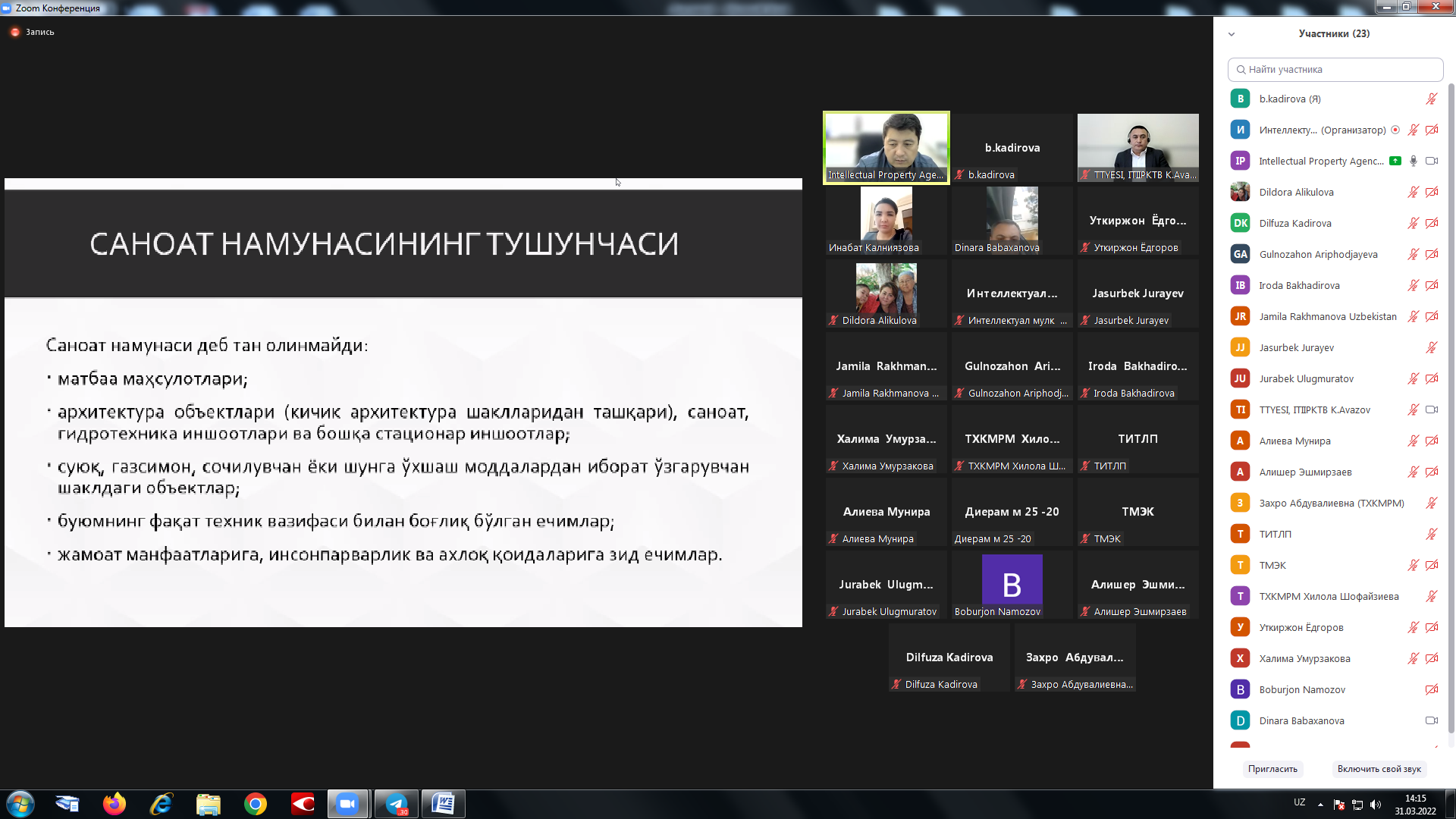
Task: Toggle the muted microphone for b.kadirova (Я)
Action: [x=1431, y=99]
